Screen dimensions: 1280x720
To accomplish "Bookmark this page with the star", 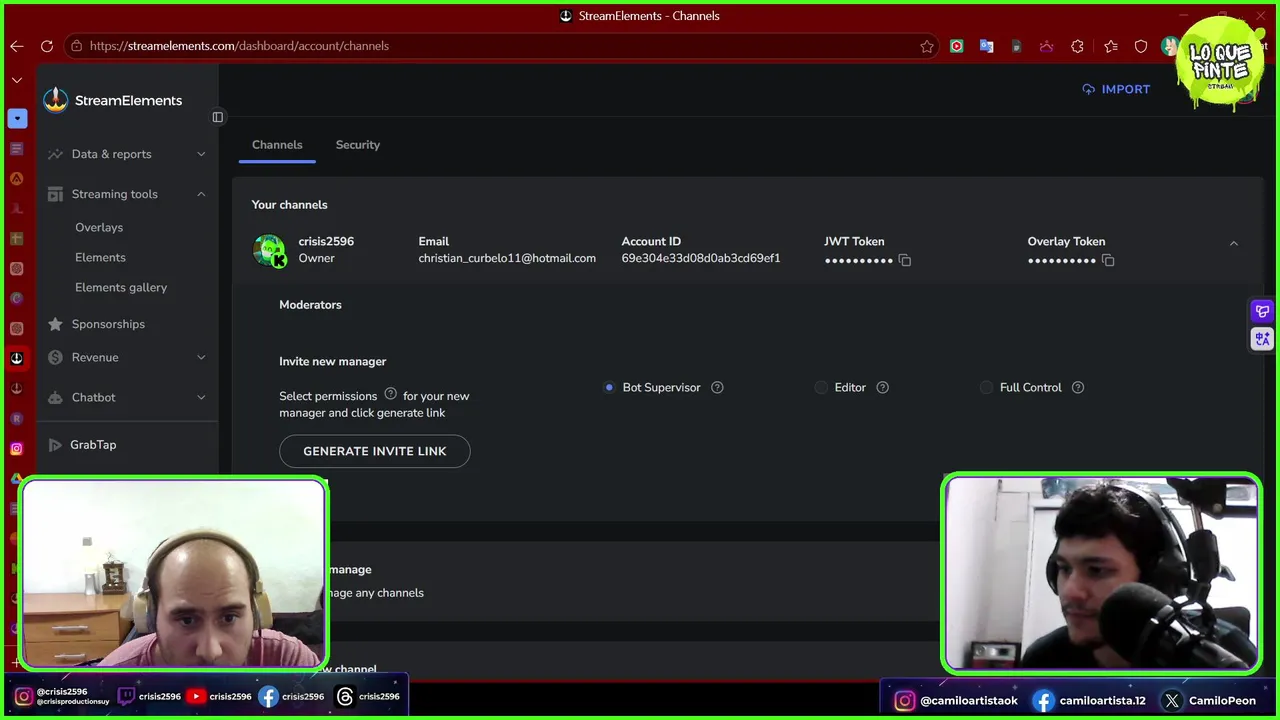I will [x=927, y=46].
